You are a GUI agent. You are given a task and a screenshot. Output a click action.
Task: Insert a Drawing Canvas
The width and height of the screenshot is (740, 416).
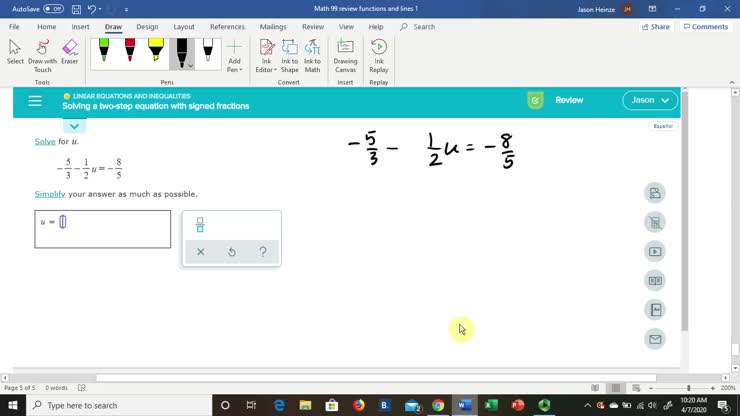pyautogui.click(x=345, y=56)
